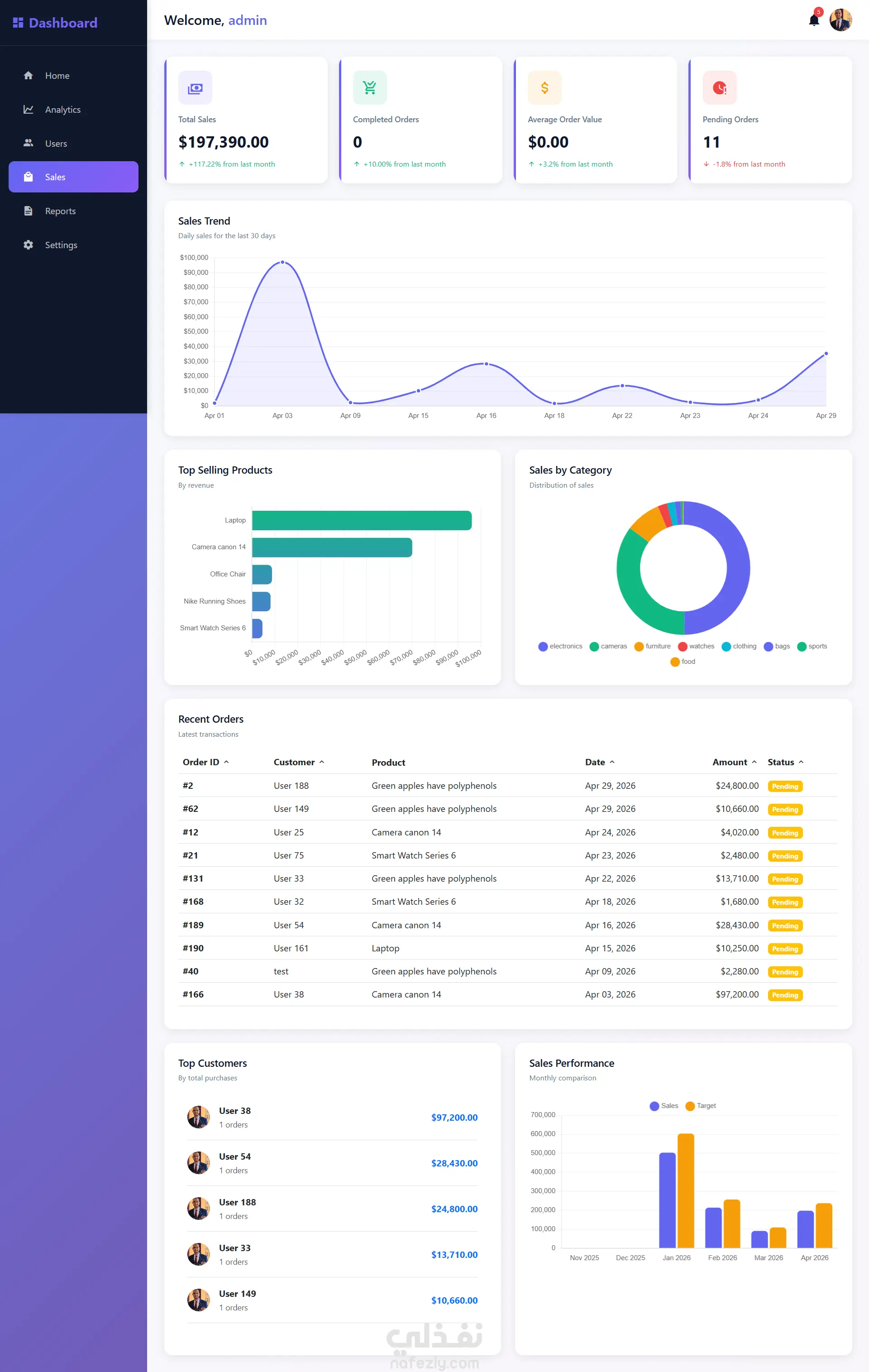The width and height of the screenshot is (869, 1372).
Task: Click User 54 avatar in Top Customers
Action: point(198,1162)
